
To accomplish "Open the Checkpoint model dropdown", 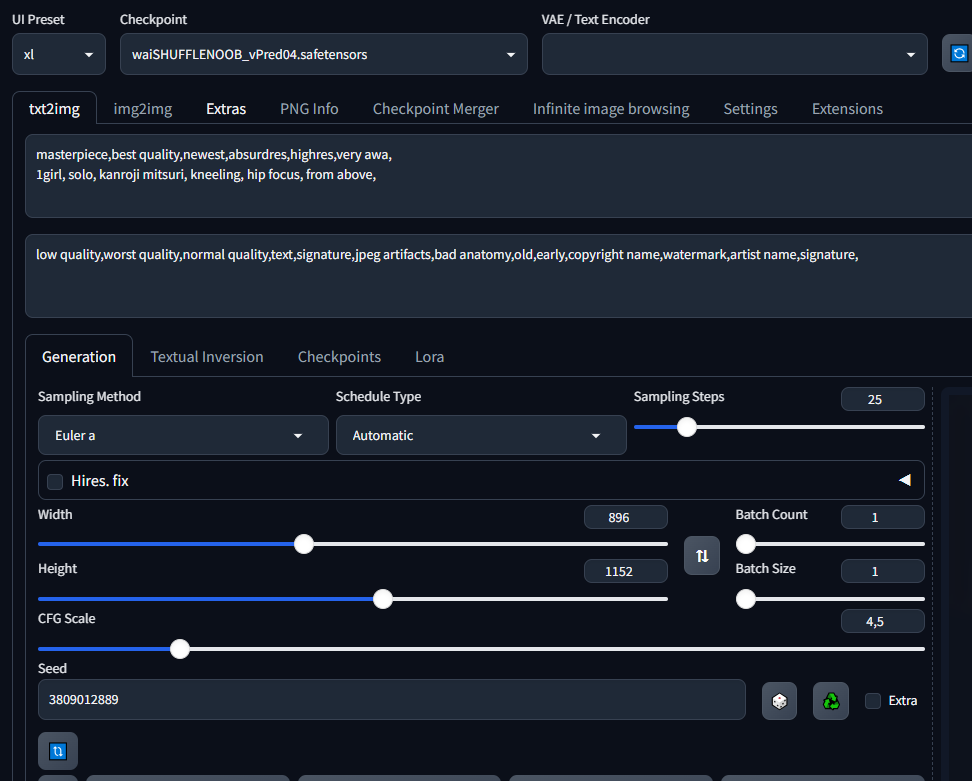I will [x=323, y=54].
